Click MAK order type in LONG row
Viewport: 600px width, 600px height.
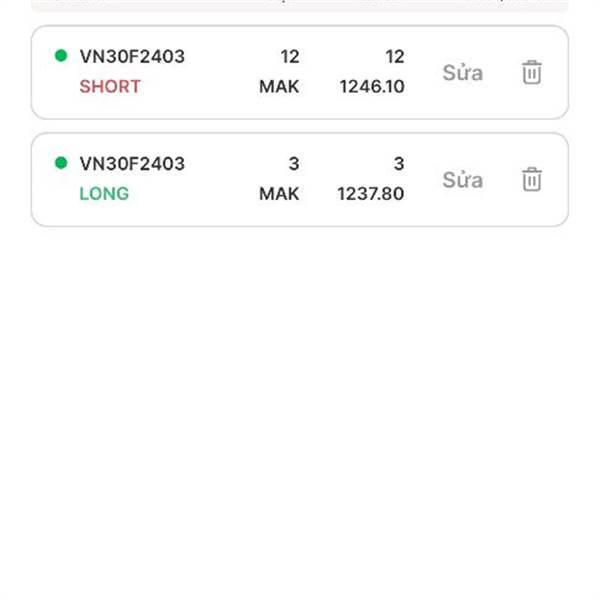coord(279,194)
